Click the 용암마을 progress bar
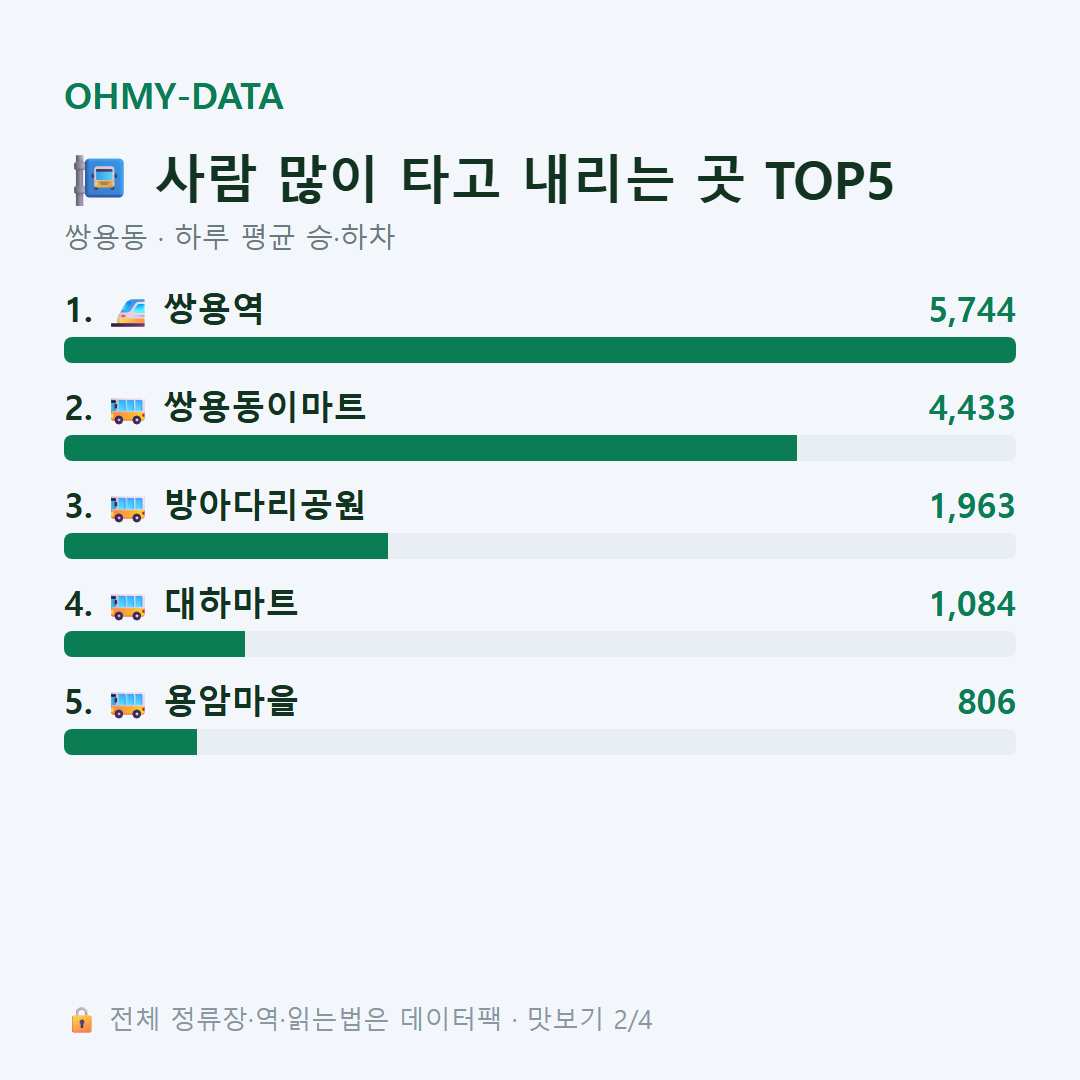Screen dimensions: 1080x1080 [540, 742]
